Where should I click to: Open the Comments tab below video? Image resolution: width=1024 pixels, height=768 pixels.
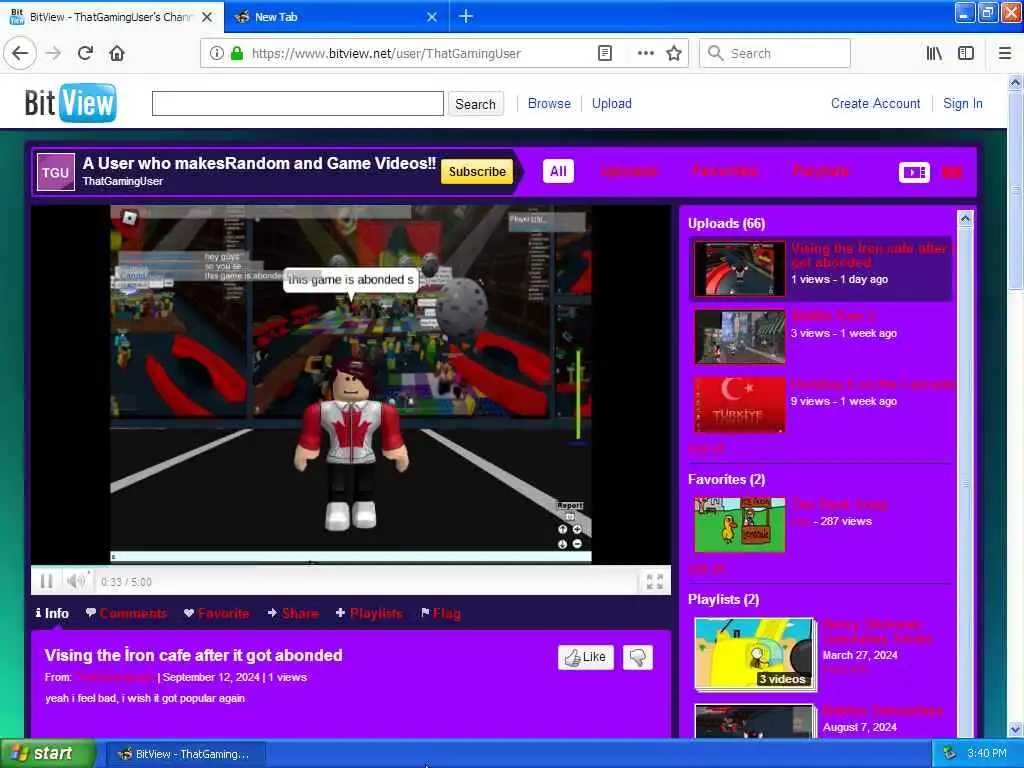[127, 613]
